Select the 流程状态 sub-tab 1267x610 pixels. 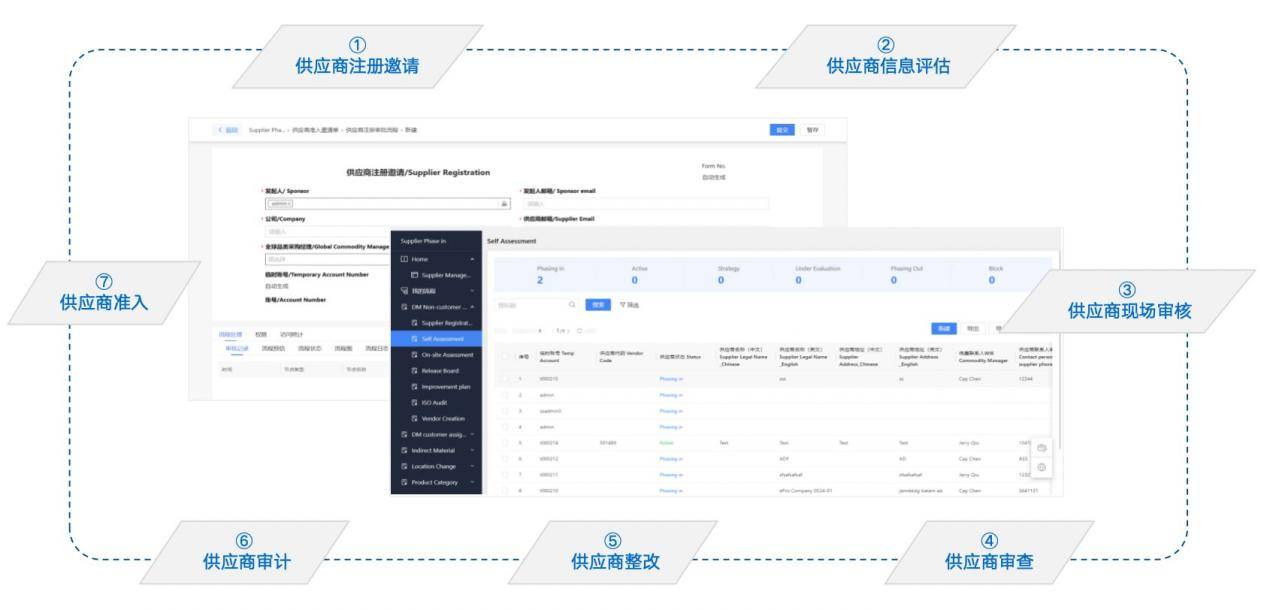click(x=309, y=348)
